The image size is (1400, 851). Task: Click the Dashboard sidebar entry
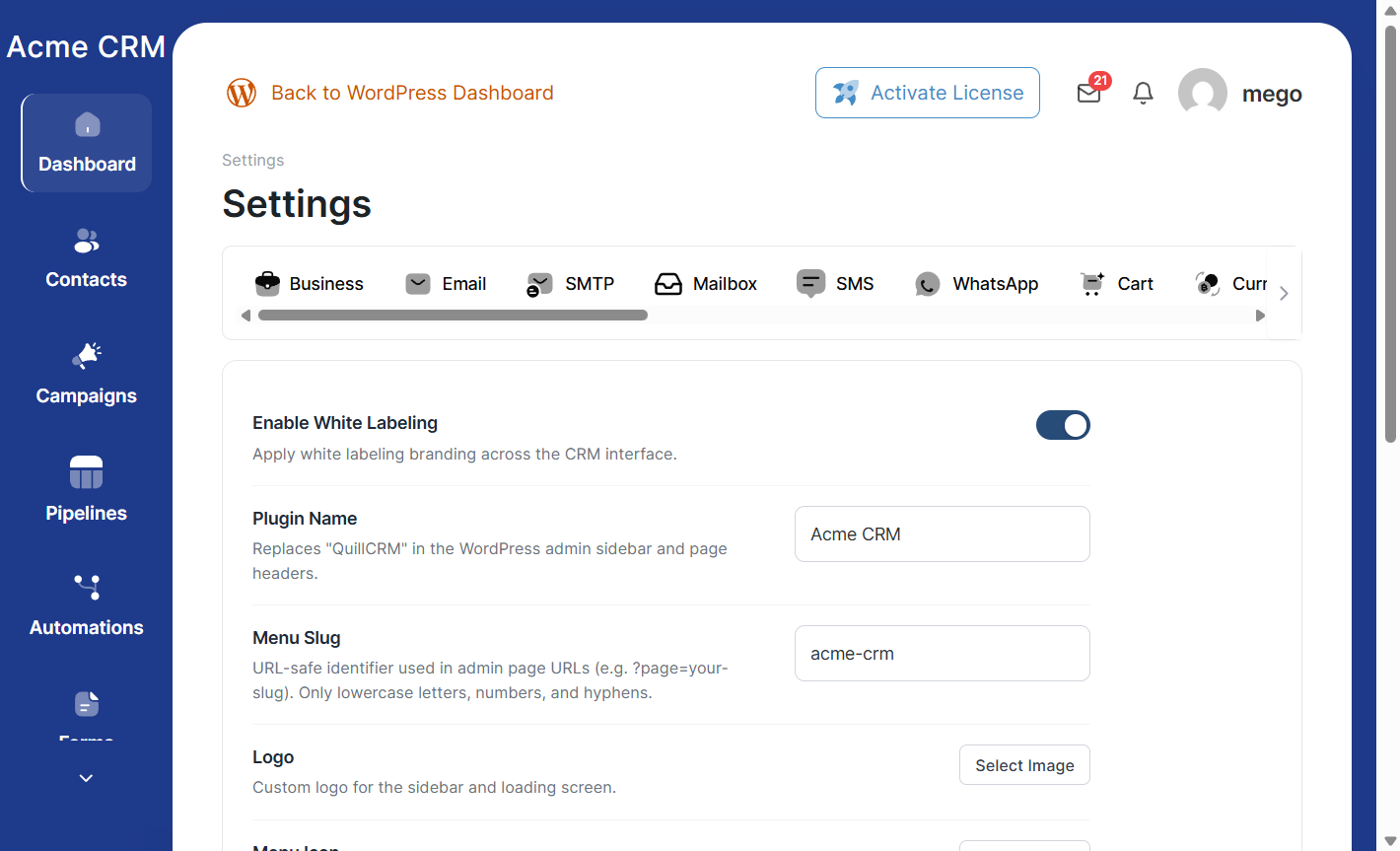pyautogui.click(x=86, y=142)
